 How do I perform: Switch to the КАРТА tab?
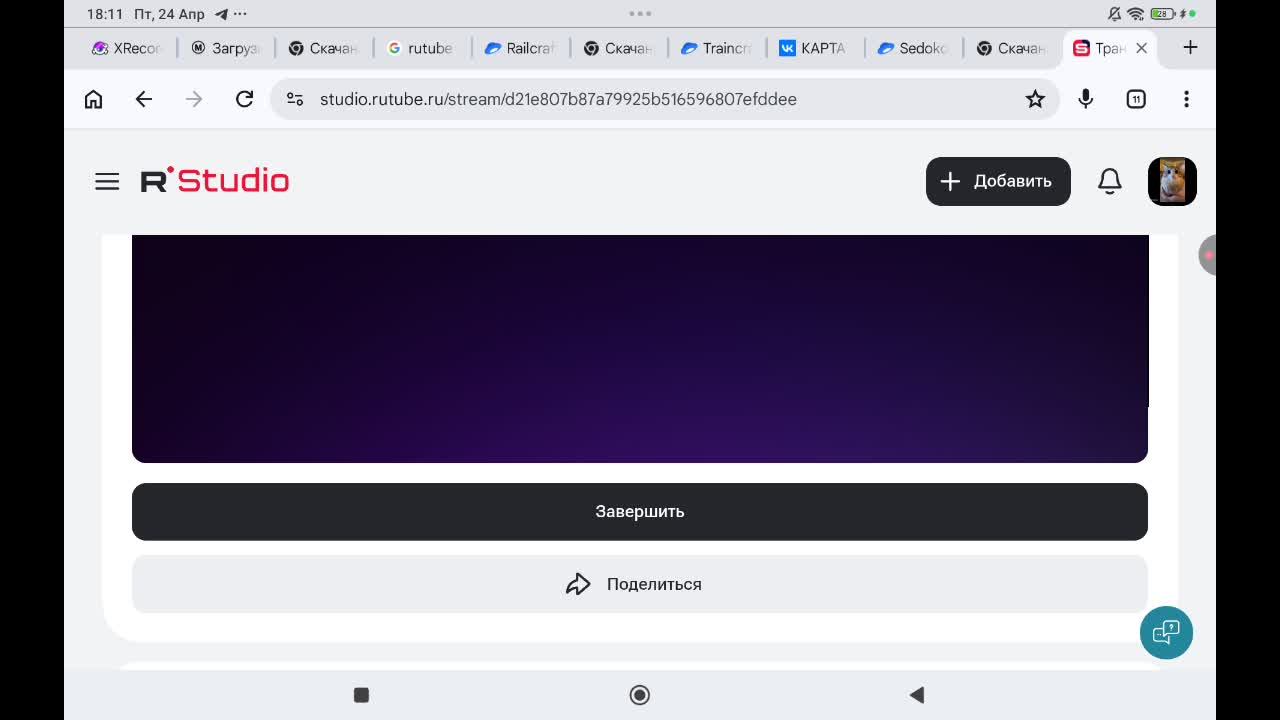point(813,48)
